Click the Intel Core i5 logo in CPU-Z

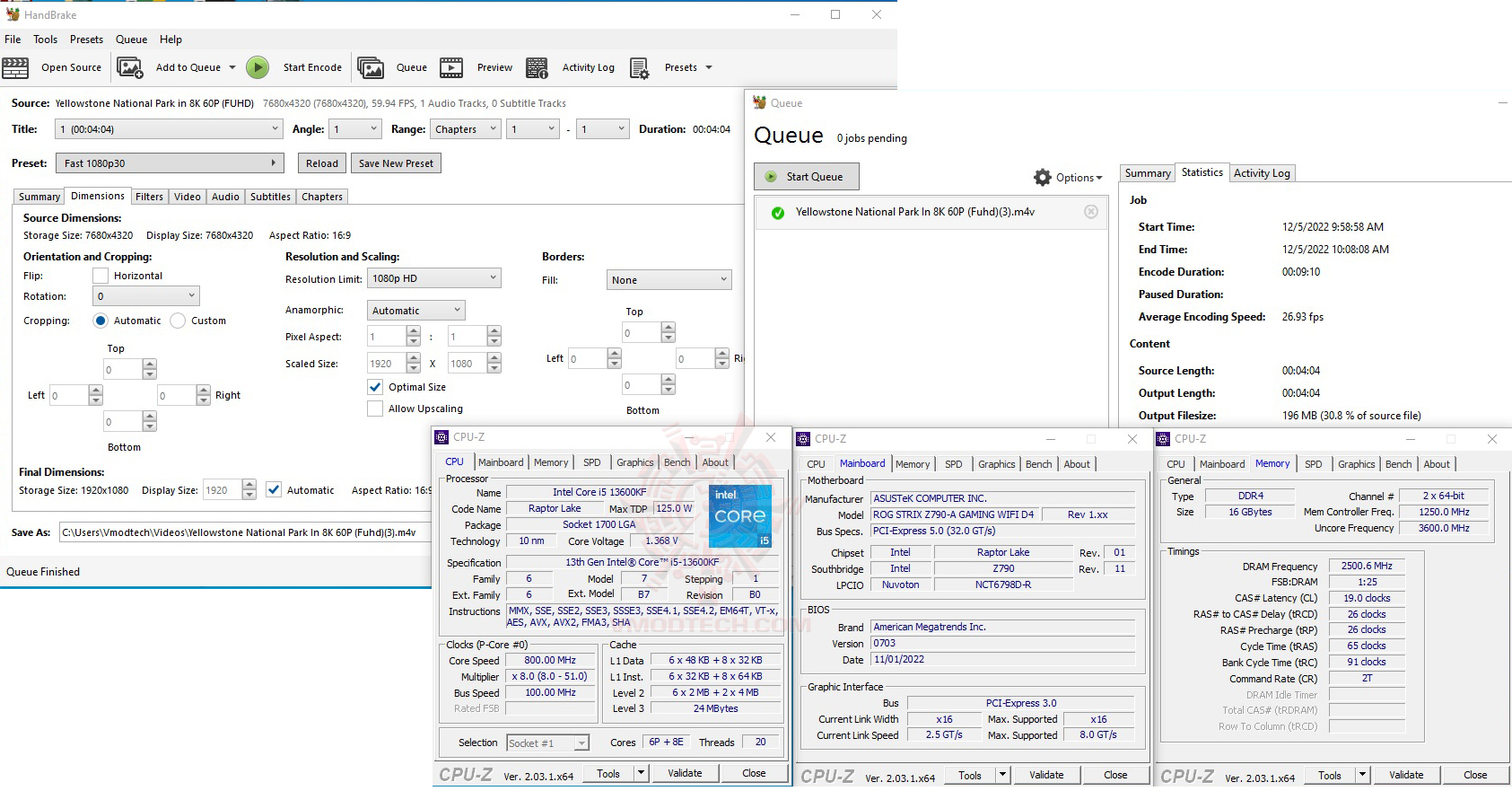click(x=740, y=516)
